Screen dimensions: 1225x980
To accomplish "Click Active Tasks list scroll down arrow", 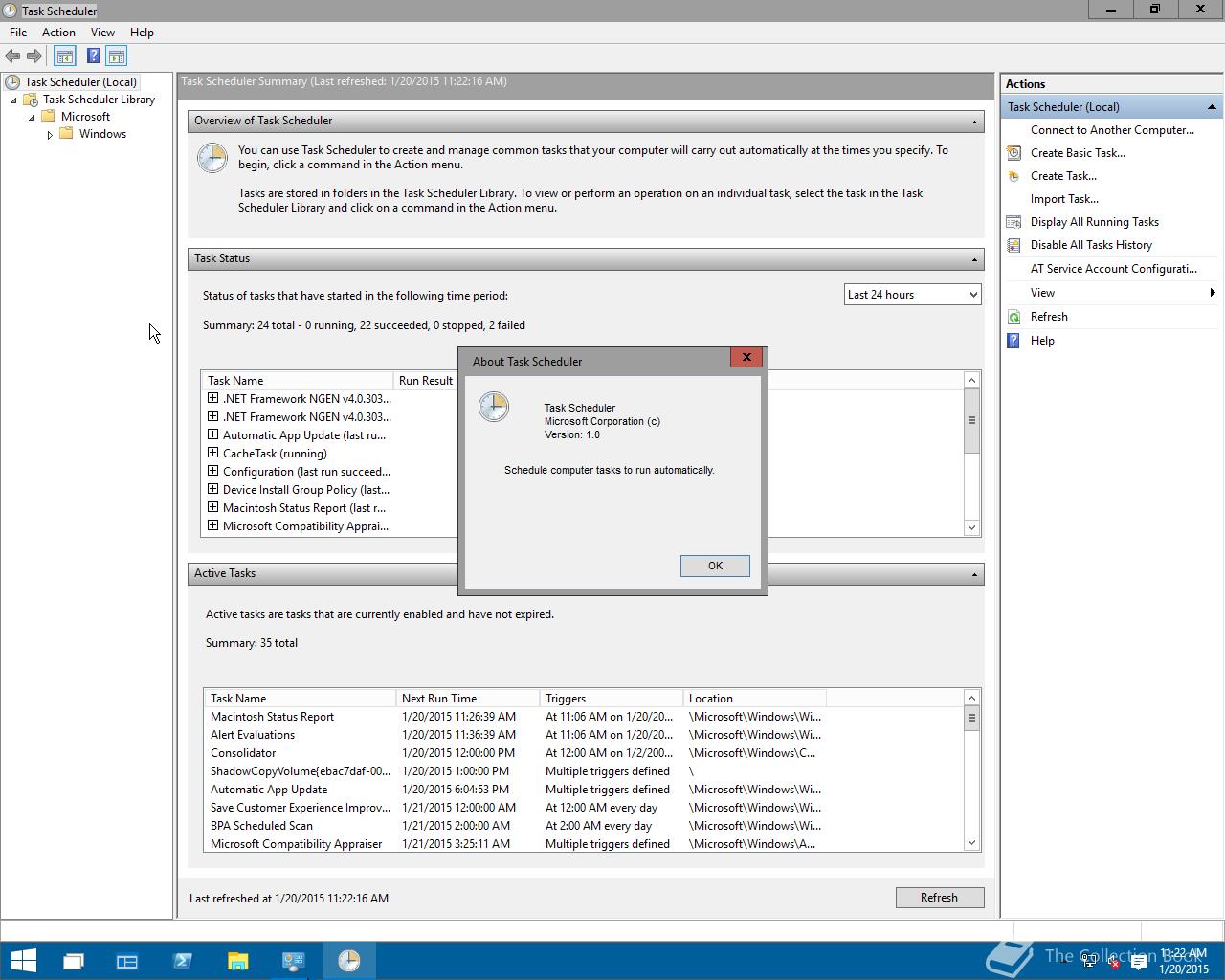I will pos(971,843).
